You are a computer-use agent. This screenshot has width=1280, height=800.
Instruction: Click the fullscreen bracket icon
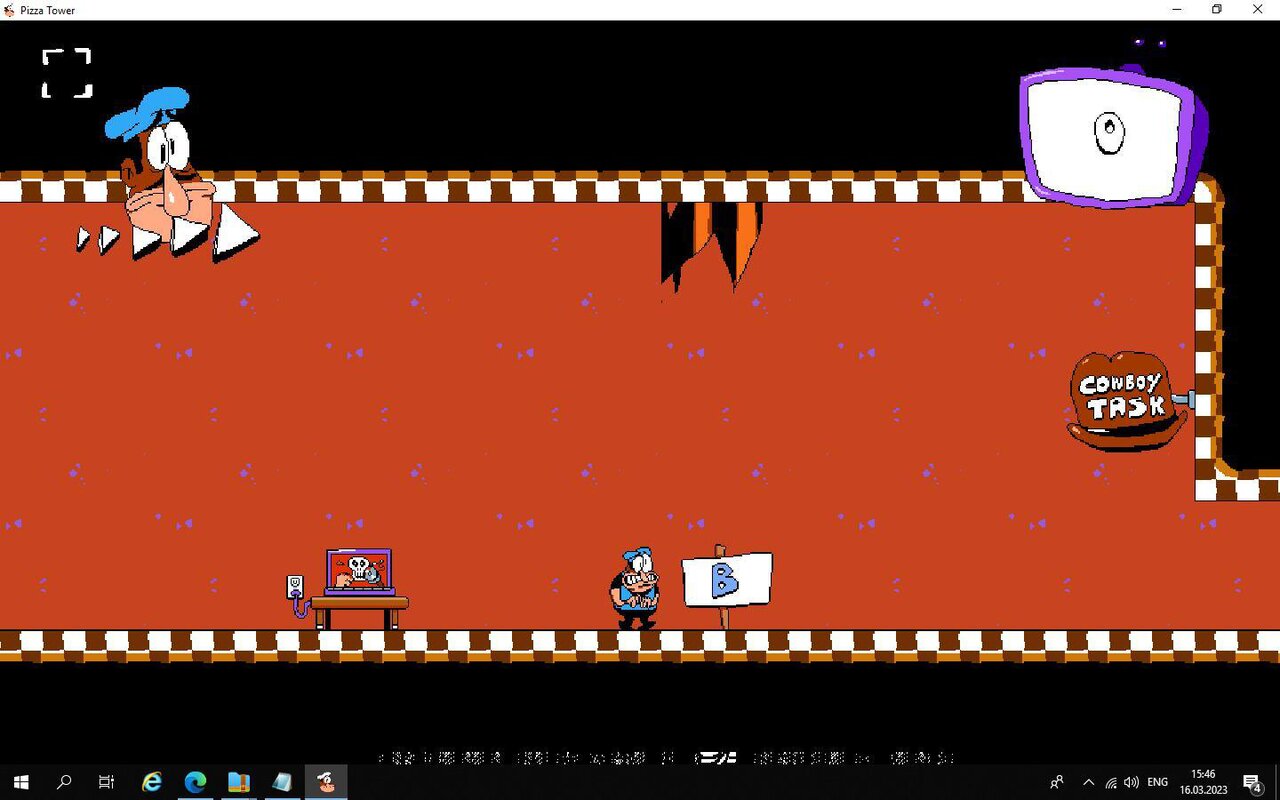pos(67,73)
